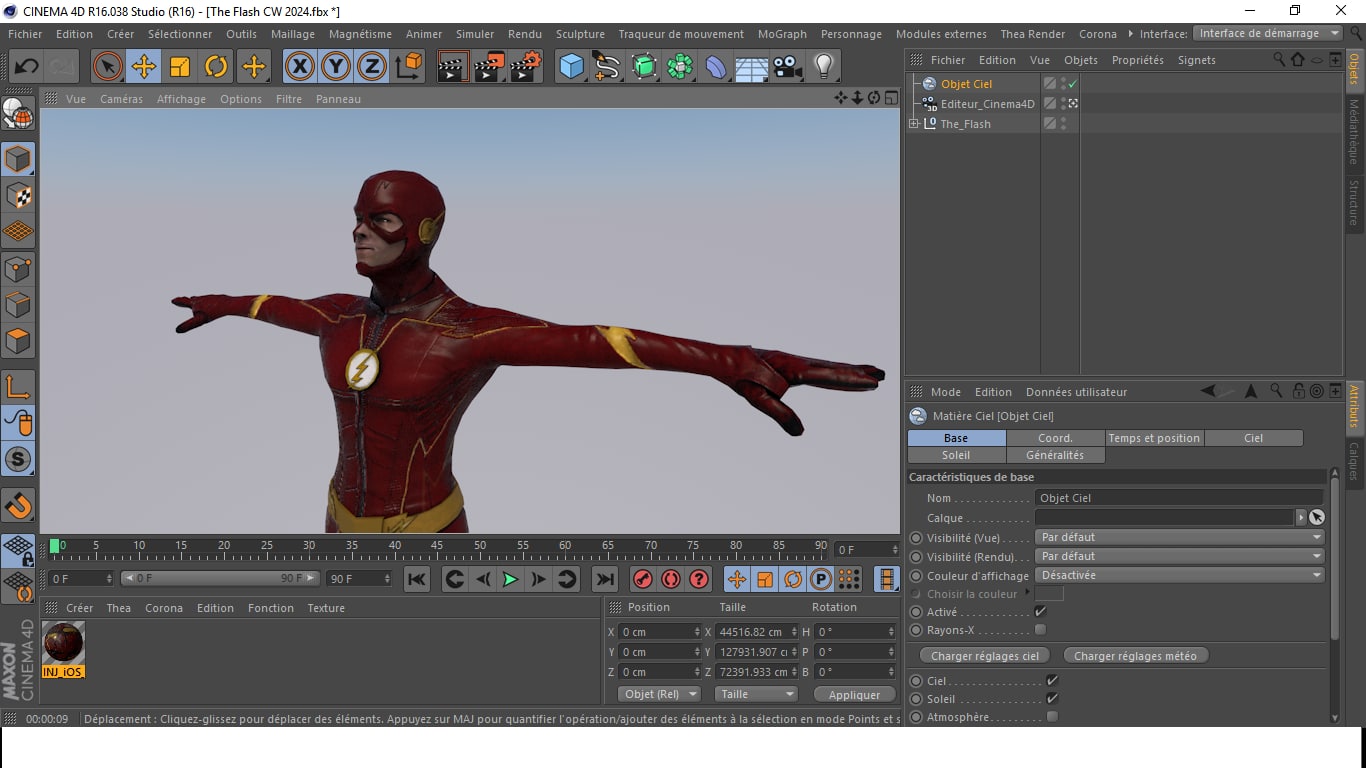This screenshot has height=768, width=1366.
Task: Toggle X axis lock
Action: 299,67
